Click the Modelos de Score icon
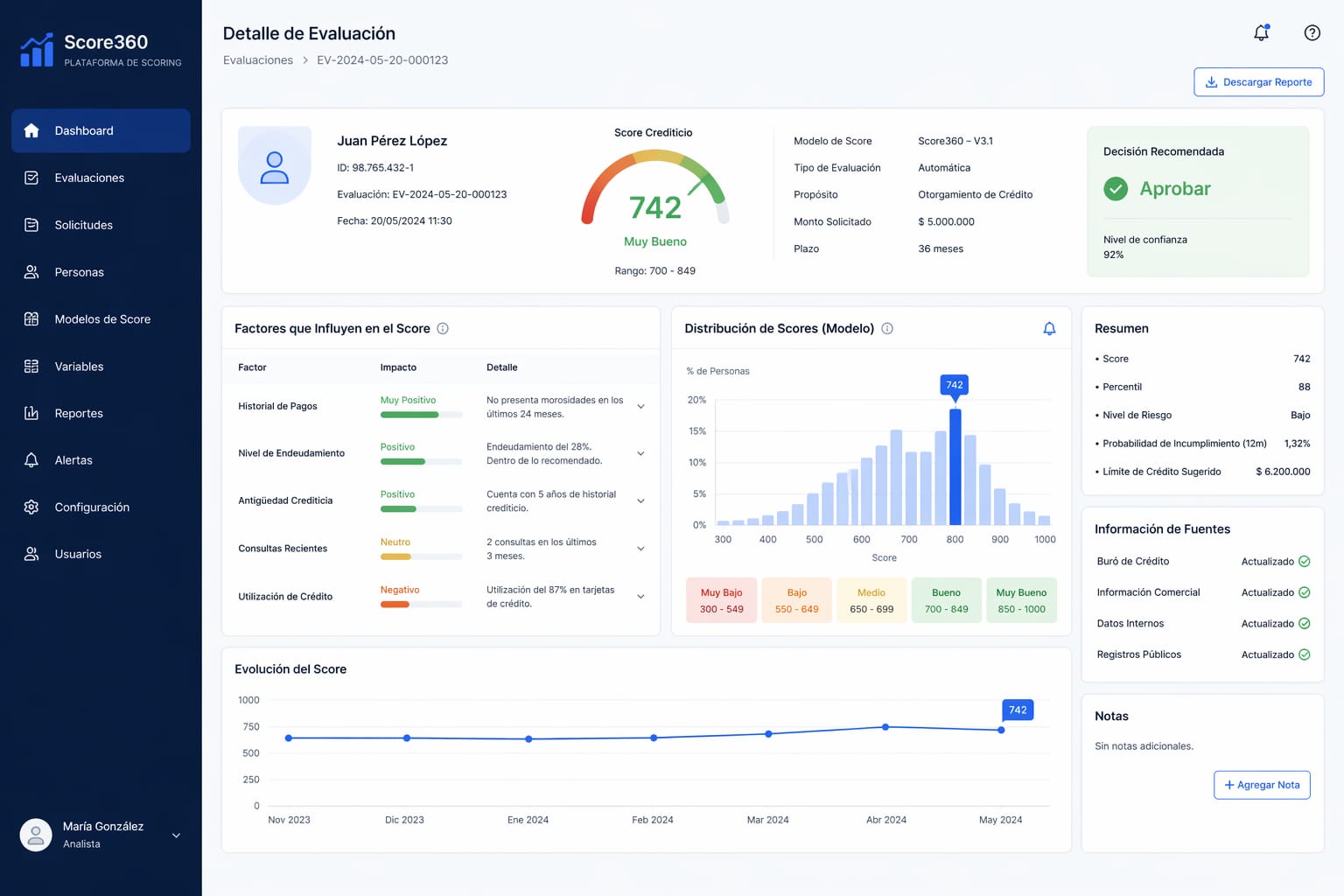Viewport: 1344px width, 896px height. [31, 319]
